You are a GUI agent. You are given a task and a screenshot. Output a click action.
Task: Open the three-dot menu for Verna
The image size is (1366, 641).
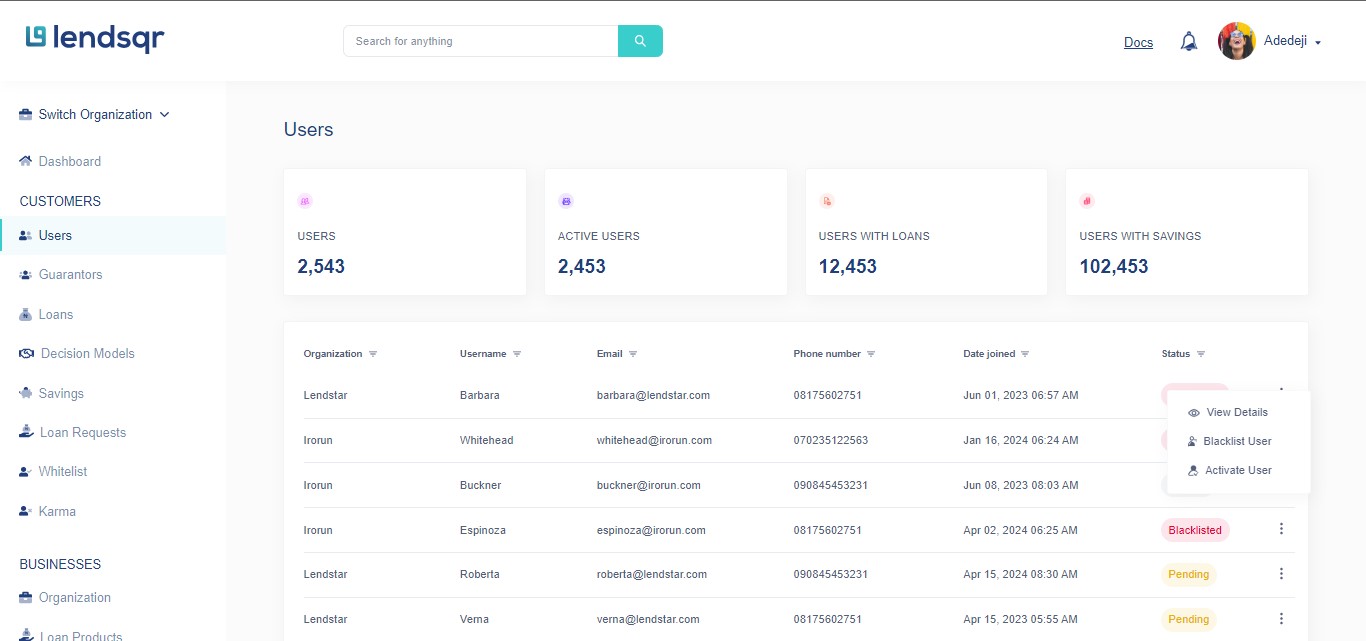coord(1281,618)
